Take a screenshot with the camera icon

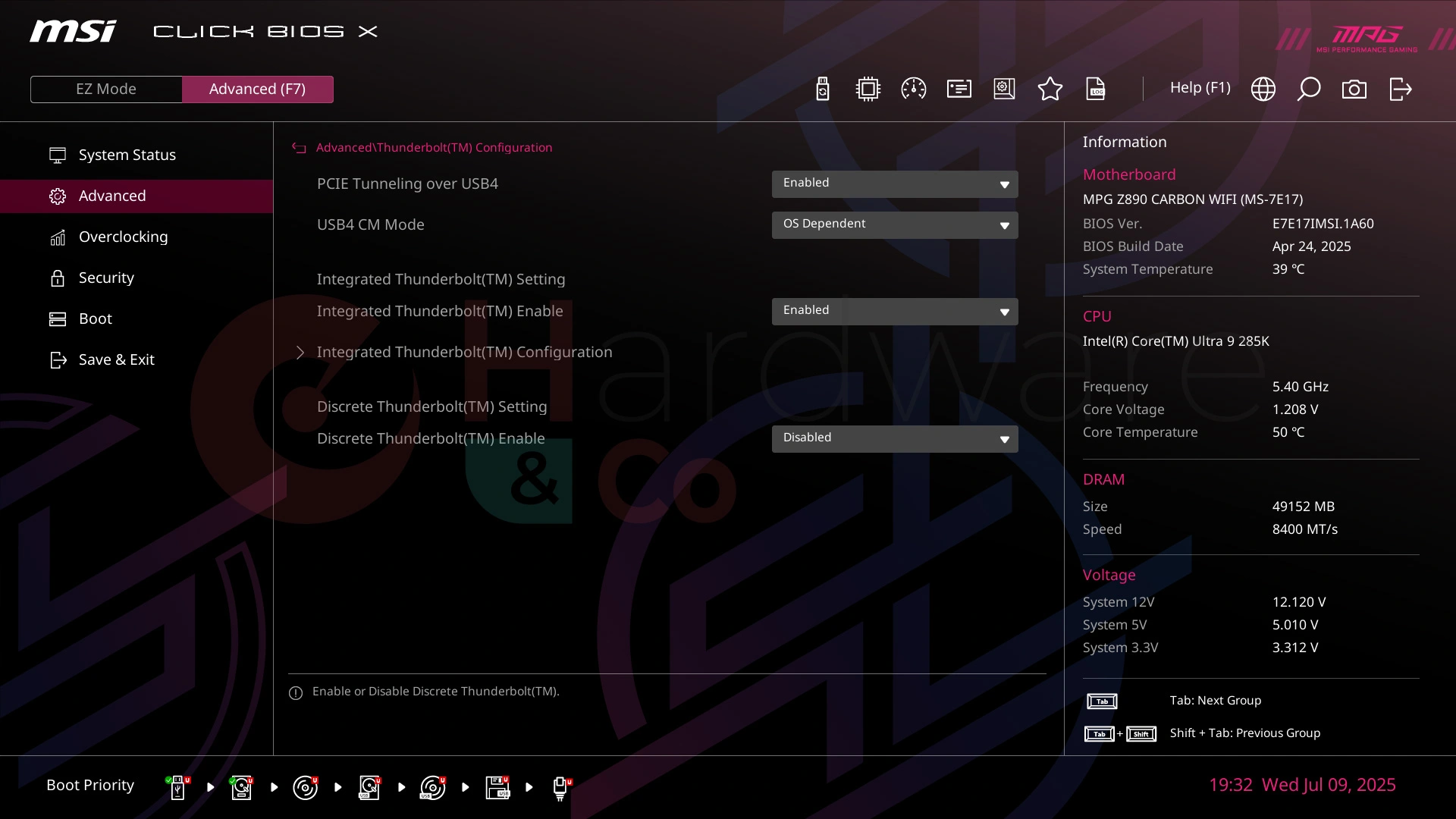tap(1354, 89)
